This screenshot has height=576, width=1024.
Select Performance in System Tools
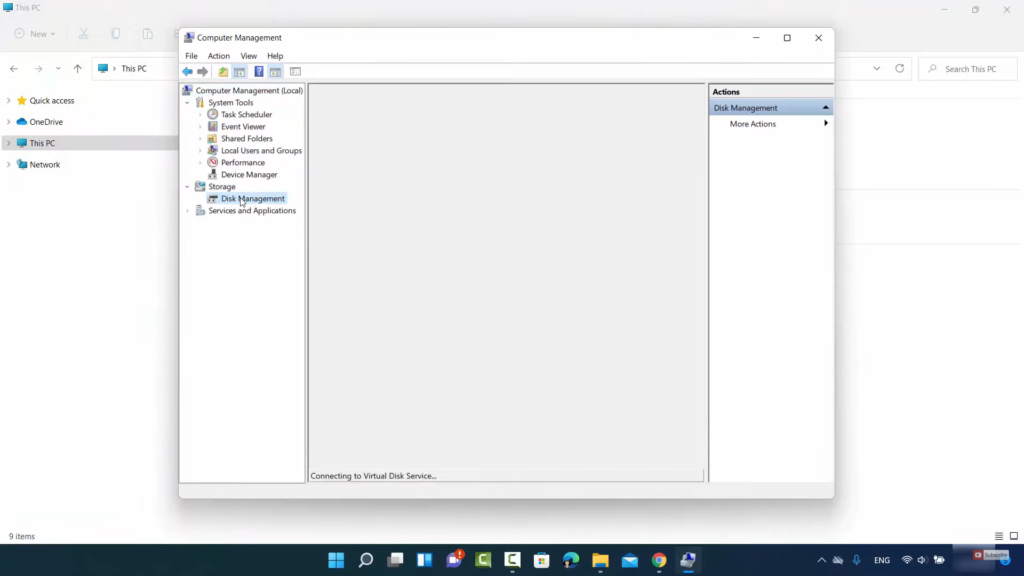pyautogui.click(x=243, y=163)
